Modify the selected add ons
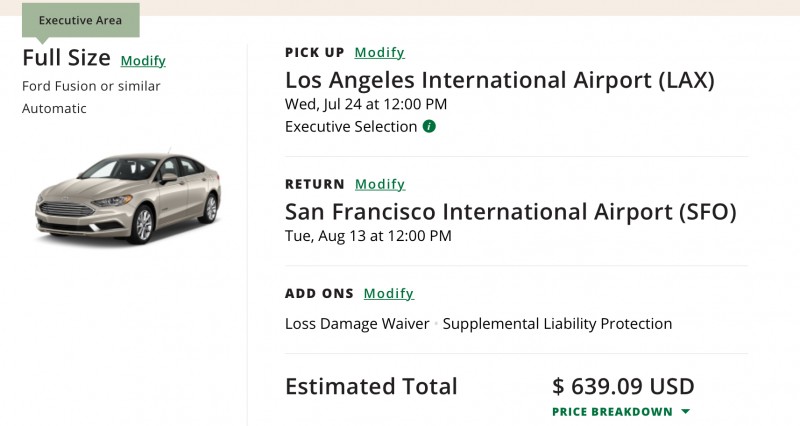Screen dimensions: 800x426 (388, 294)
